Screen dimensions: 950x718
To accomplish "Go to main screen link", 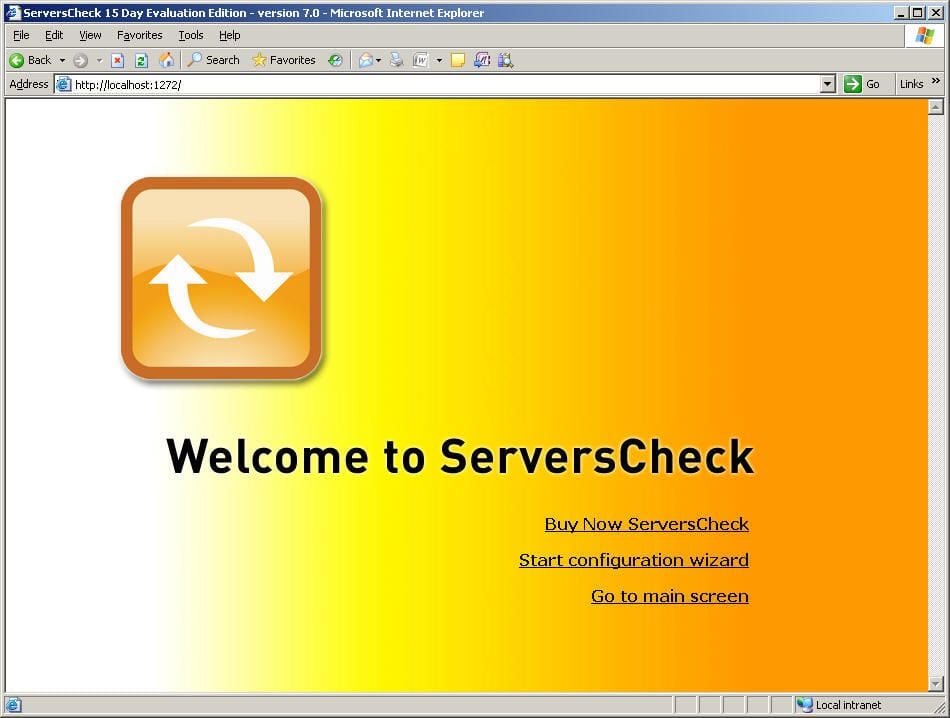I will click(669, 596).
